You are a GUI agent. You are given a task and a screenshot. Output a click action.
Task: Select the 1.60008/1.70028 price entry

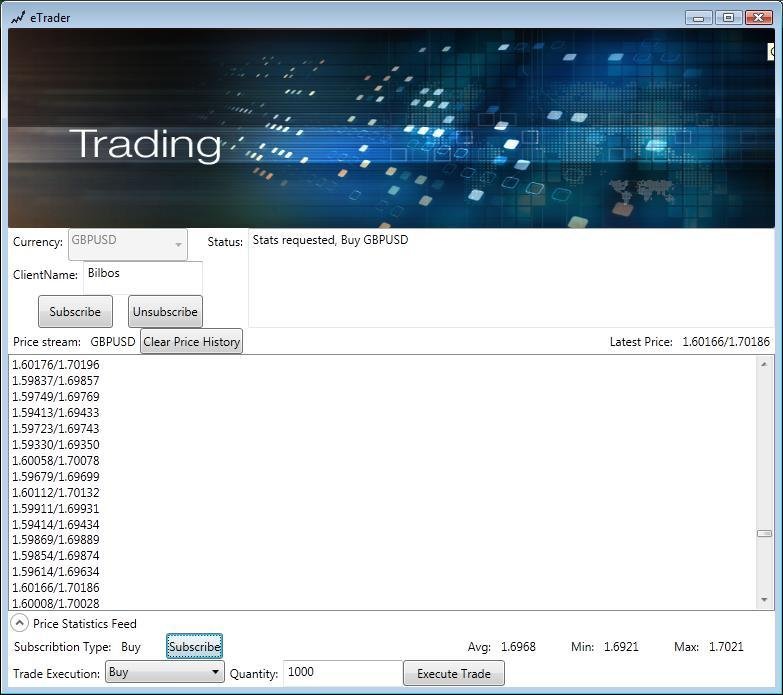[55, 604]
